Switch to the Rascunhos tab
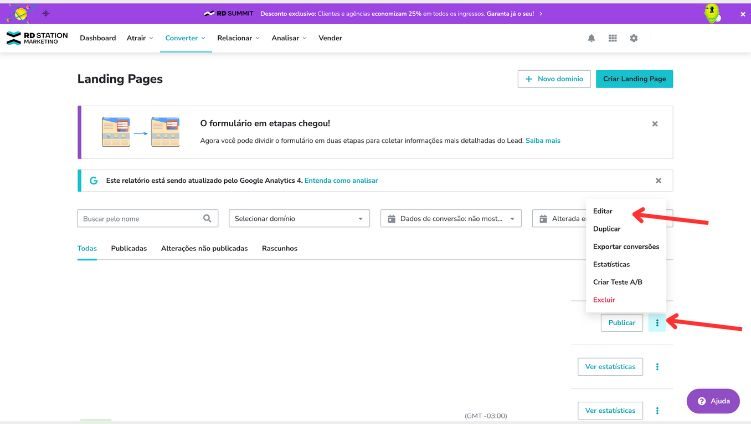Viewport: 751px width, 424px height. tap(280, 248)
